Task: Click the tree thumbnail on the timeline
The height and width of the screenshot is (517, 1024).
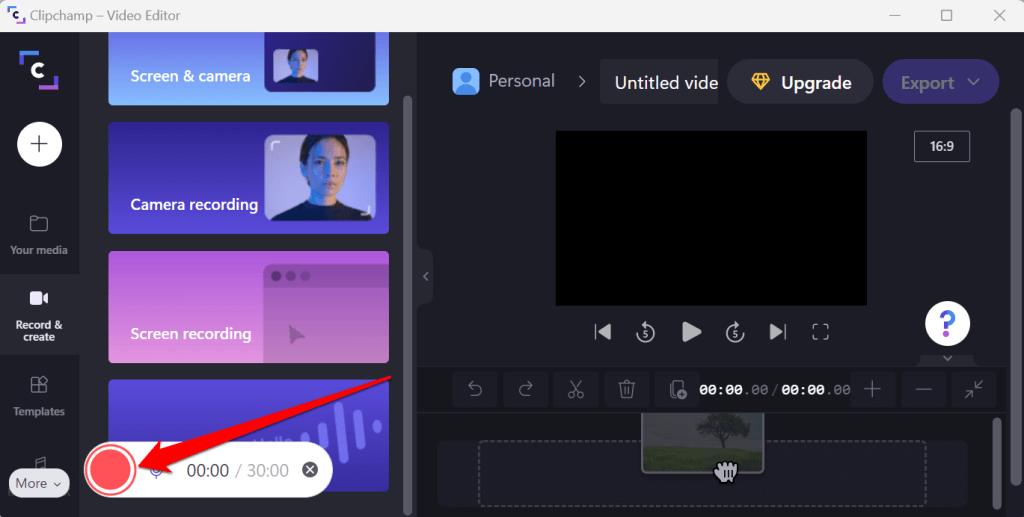Action: 703,442
